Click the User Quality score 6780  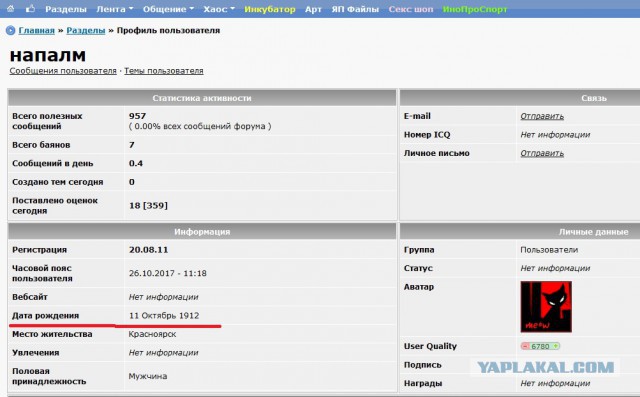540,346
